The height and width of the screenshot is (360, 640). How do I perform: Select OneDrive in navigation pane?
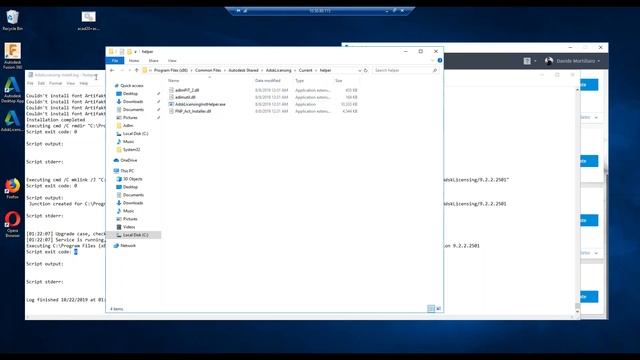(x=129, y=160)
